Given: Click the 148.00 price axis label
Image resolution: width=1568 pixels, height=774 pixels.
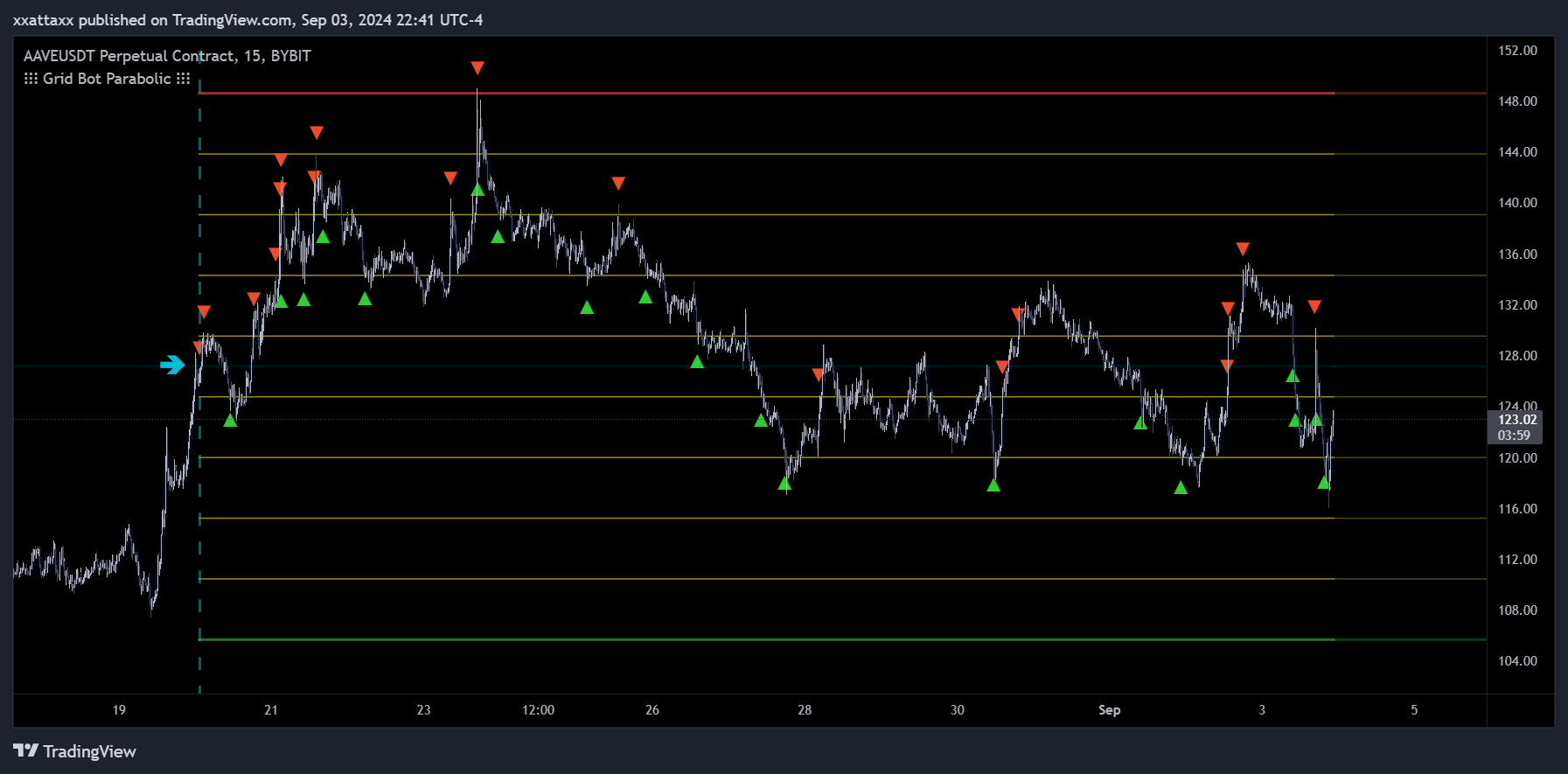Looking at the screenshot, I should [1517, 101].
